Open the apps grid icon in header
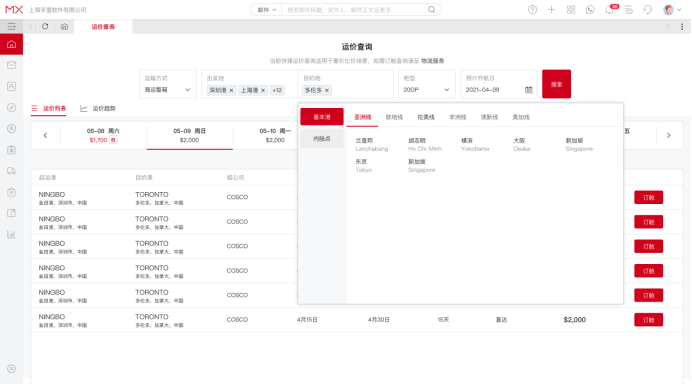The width and height of the screenshot is (692, 384). 571,10
